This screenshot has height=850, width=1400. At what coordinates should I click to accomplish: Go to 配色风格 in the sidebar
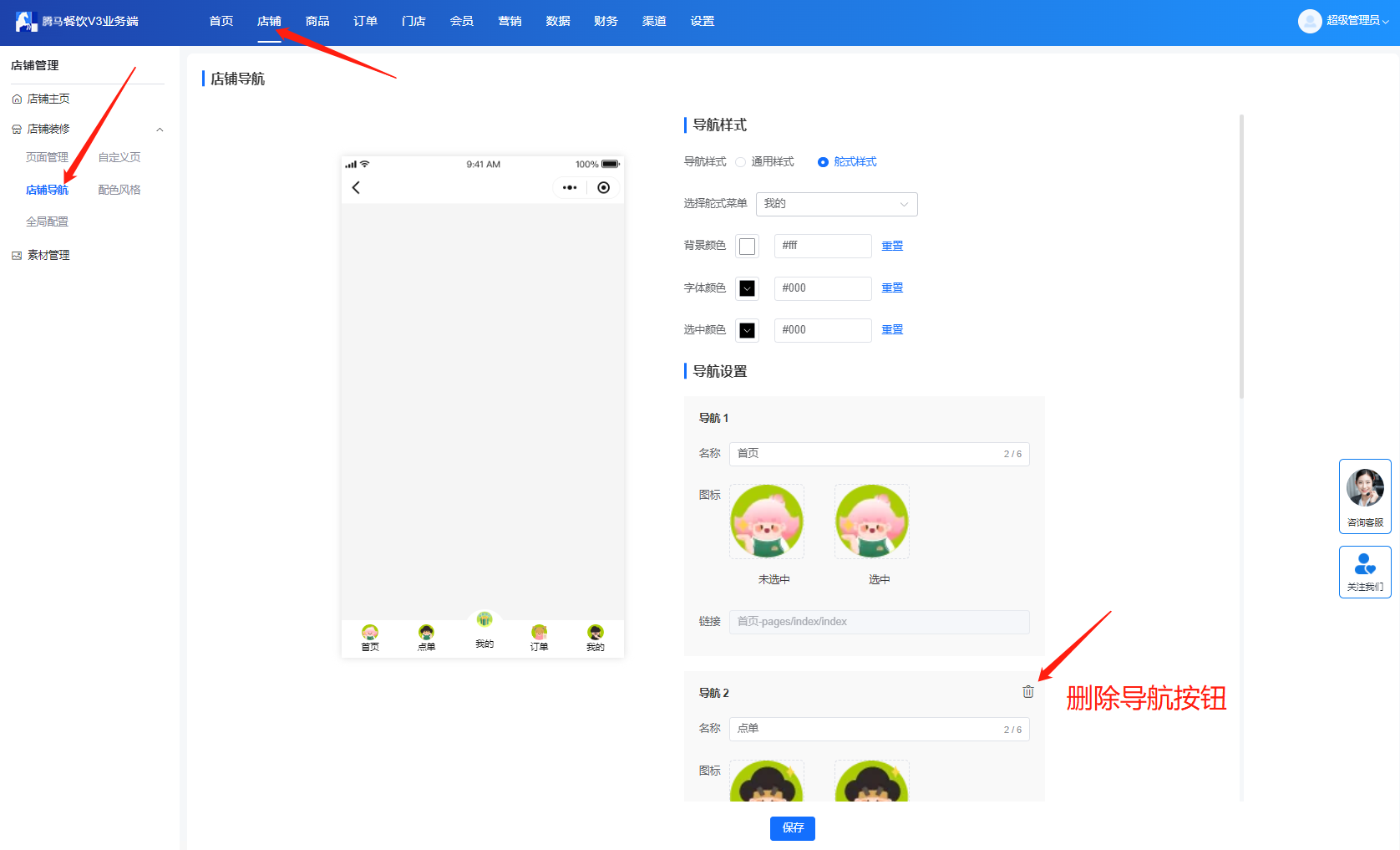(x=119, y=190)
